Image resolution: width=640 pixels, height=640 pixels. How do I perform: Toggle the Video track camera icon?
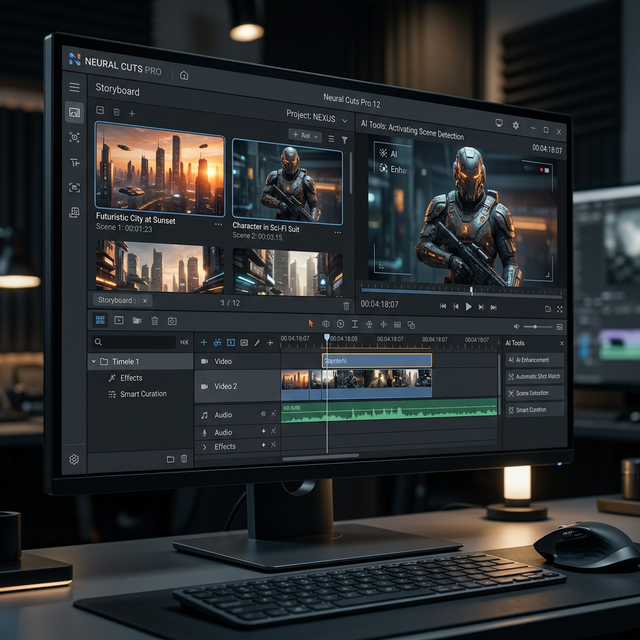point(204,361)
